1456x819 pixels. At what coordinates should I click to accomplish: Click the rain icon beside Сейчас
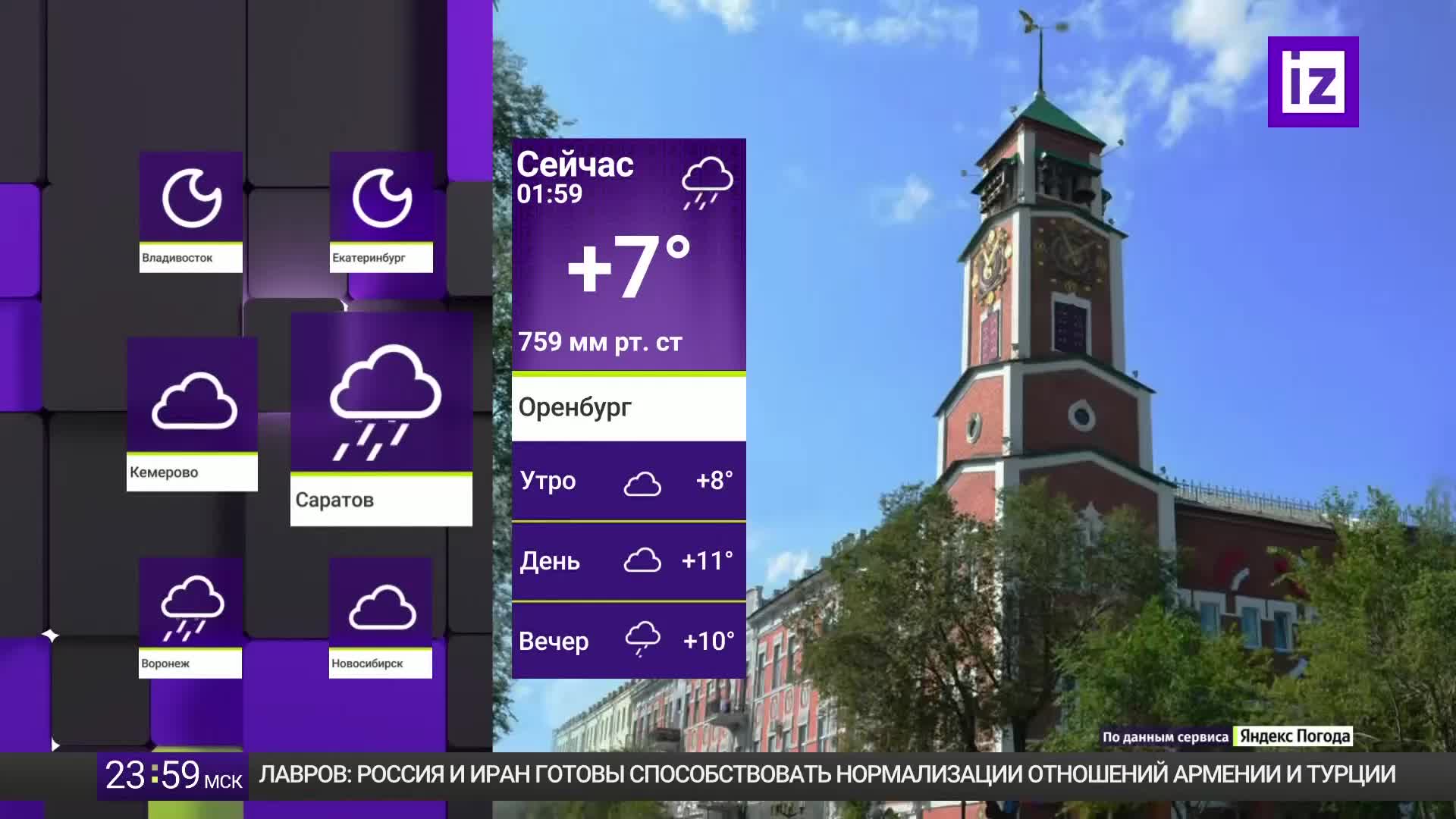click(707, 183)
